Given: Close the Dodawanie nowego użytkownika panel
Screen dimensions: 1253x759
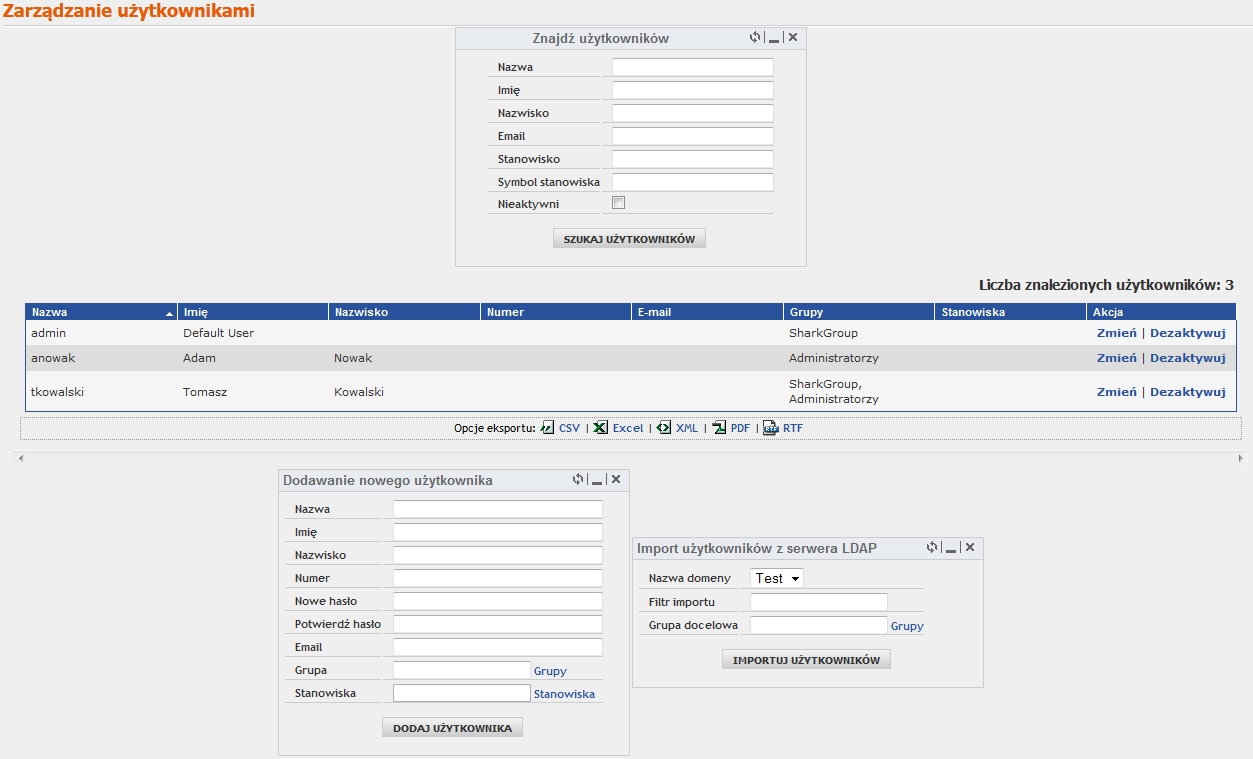Looking at the screenshot, I should click(x=616, y=479).
